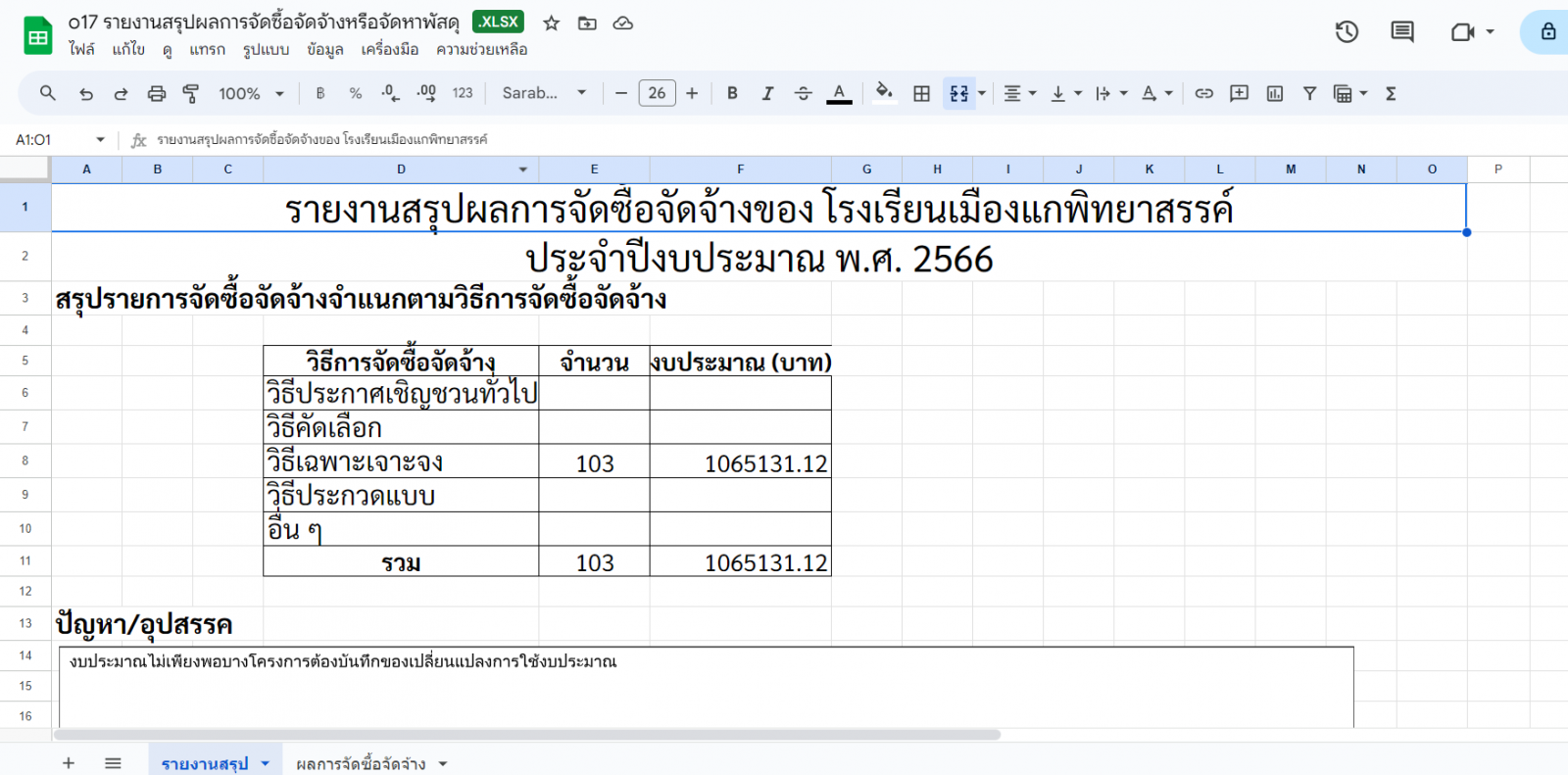Click the formula bar text
1568x775 pixels.
pyautogui.click(x=321, y=140)
